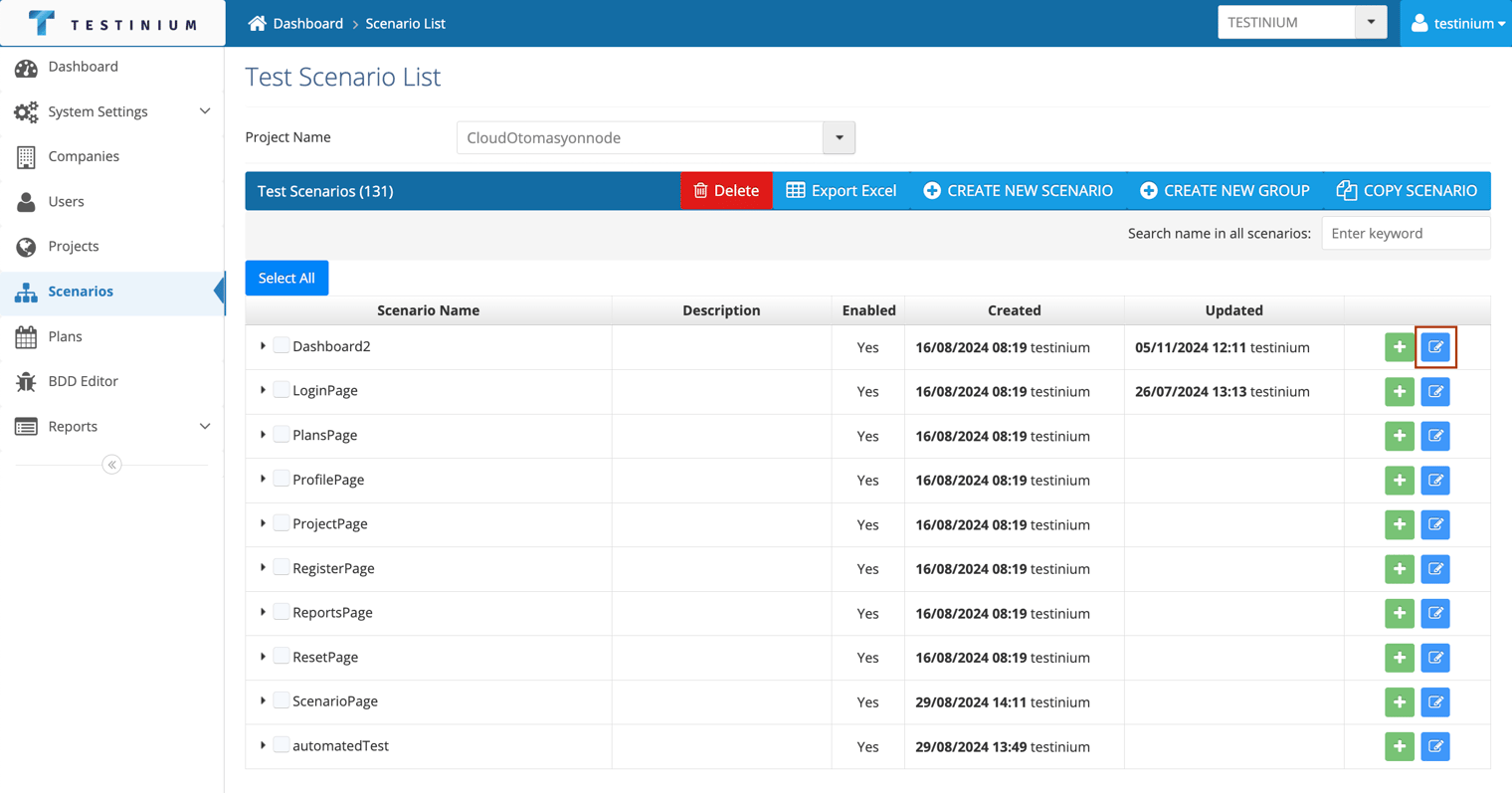This screenshot has width=1512, height=793.
Task: Open the Project Name dropdown arrow
Action: point(839,137)
